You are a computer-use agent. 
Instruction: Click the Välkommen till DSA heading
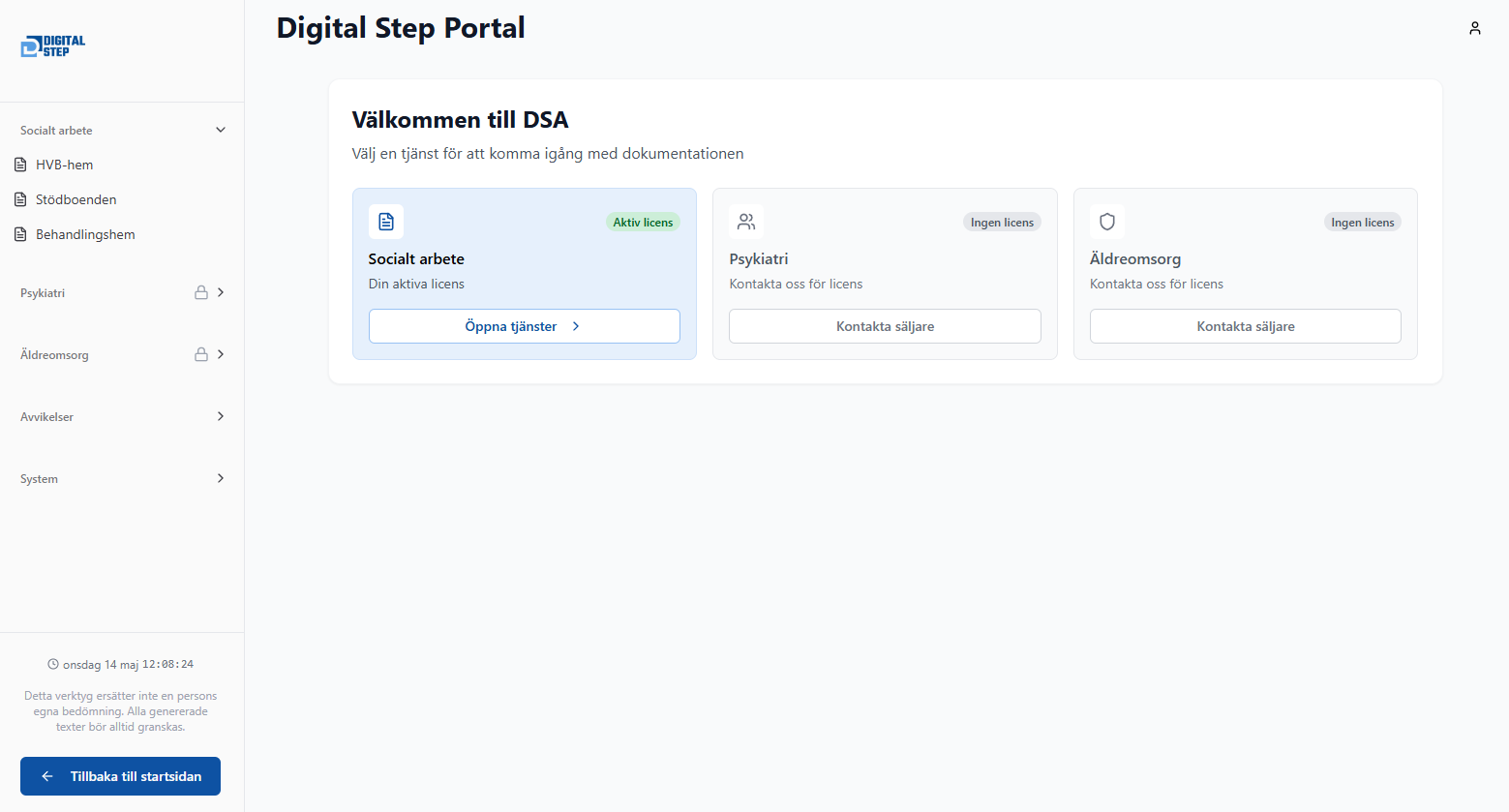click(x=460, y=120)
